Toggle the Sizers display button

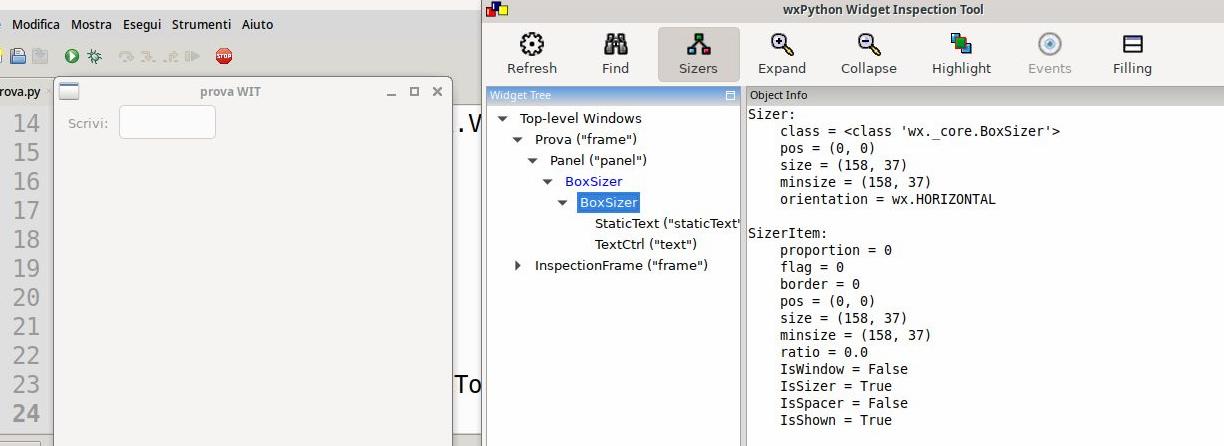[x=698, y=54]
